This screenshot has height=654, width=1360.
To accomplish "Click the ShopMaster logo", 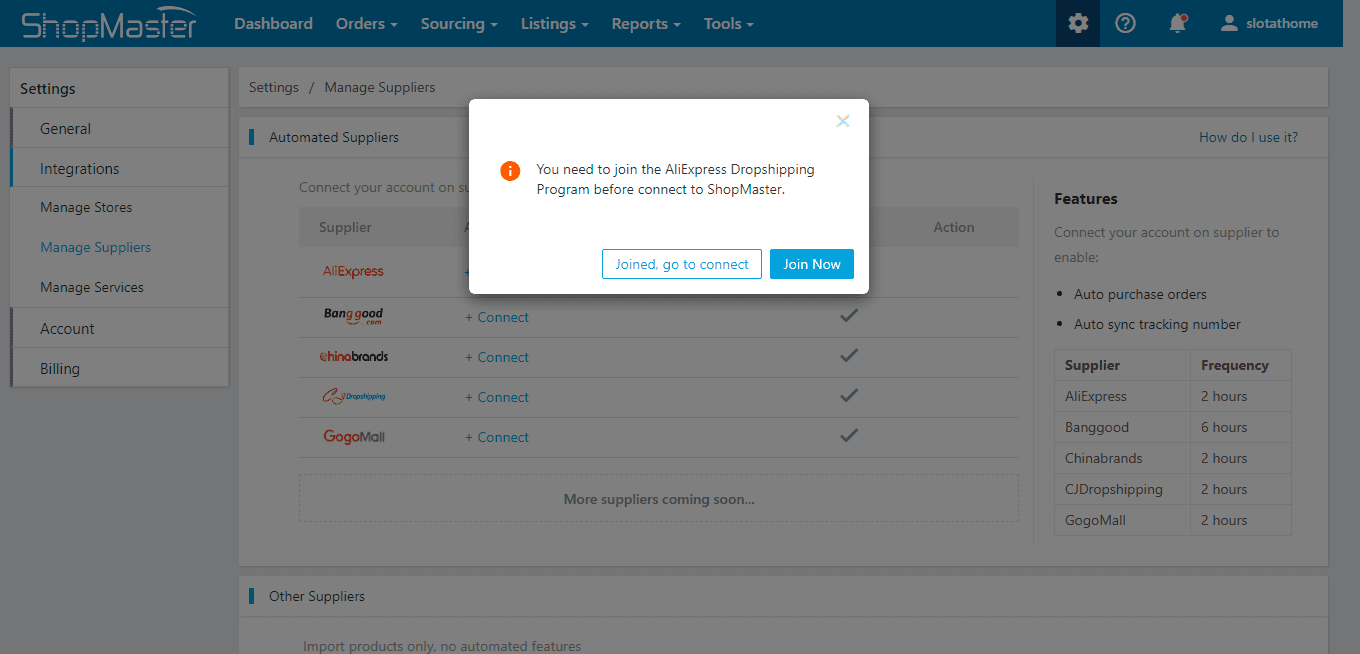I will [x=109, y=24].
